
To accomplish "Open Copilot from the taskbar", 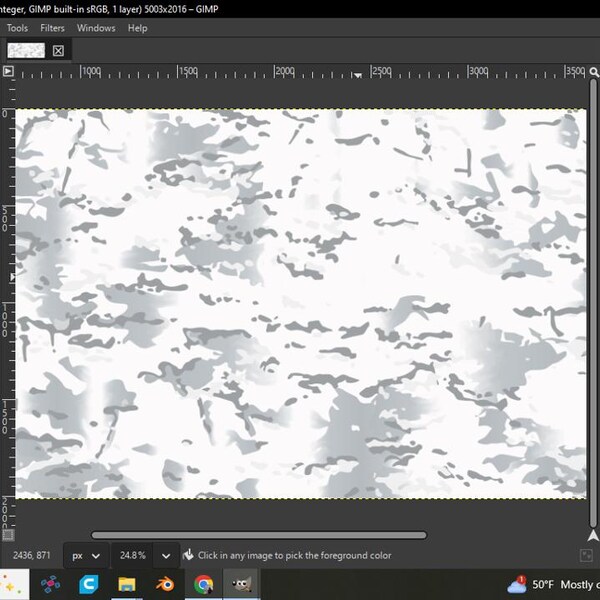I will [x=12, y=584].
